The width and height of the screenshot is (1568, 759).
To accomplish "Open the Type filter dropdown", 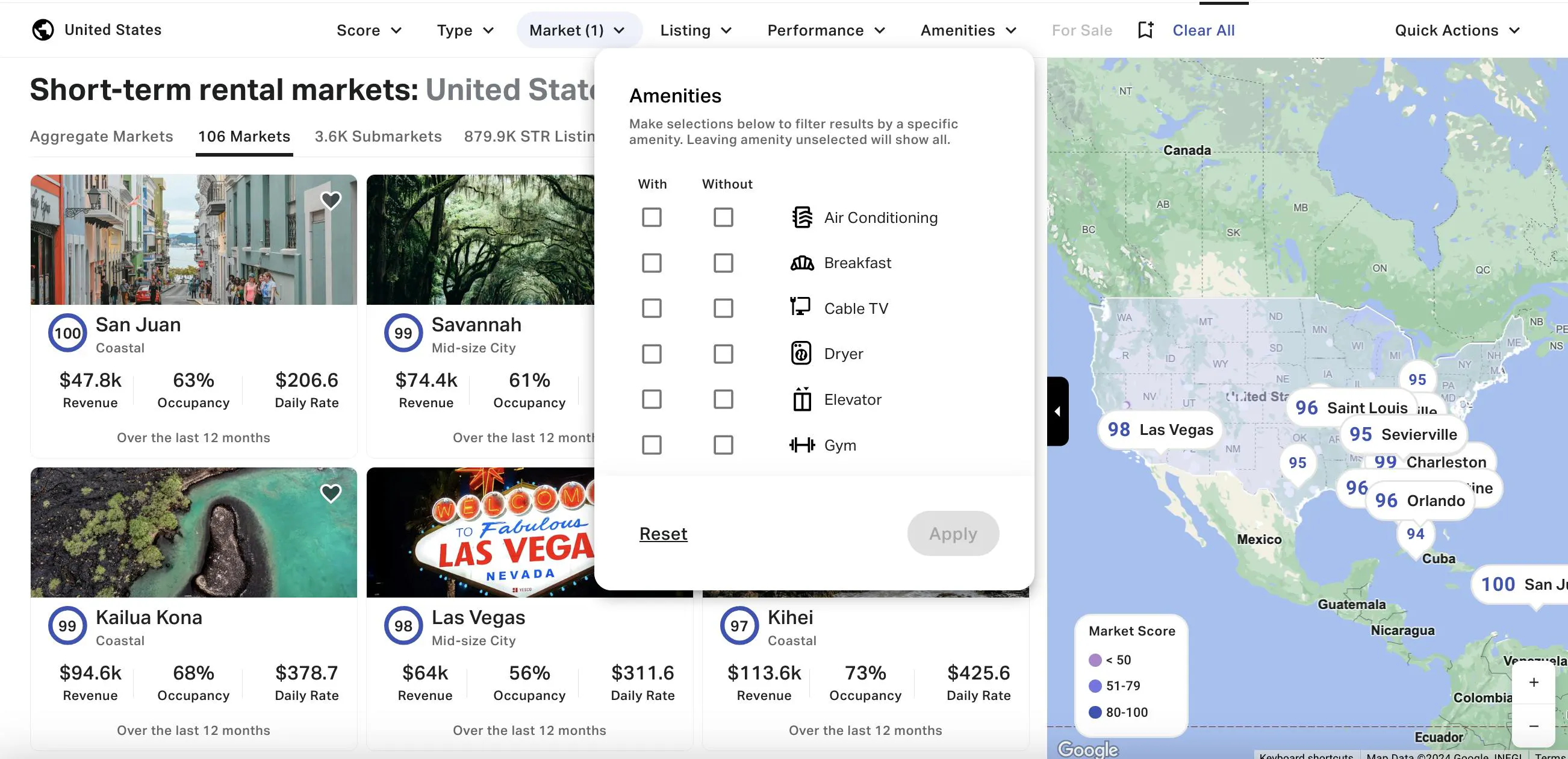I will [x=465, y=31].
